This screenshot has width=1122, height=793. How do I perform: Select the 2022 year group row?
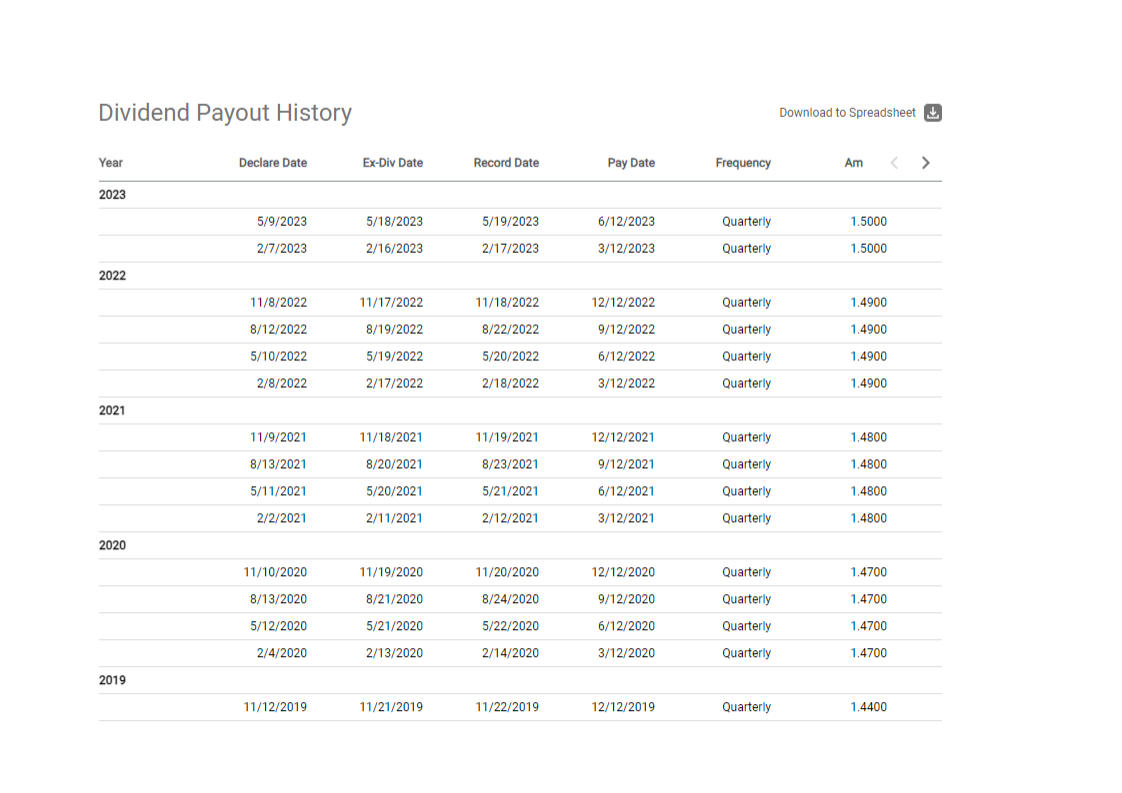tap(520, 276)
